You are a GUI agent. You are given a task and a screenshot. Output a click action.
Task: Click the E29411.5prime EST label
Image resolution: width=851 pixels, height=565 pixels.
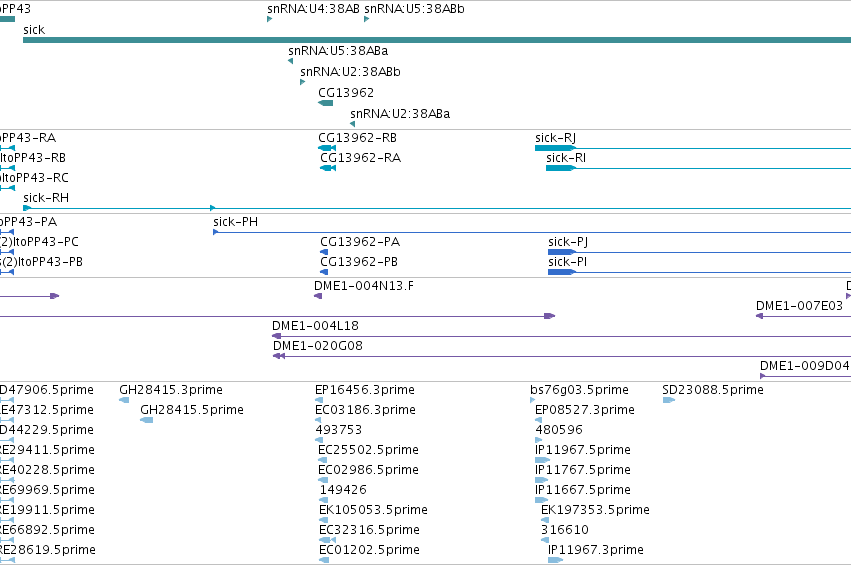47,450
